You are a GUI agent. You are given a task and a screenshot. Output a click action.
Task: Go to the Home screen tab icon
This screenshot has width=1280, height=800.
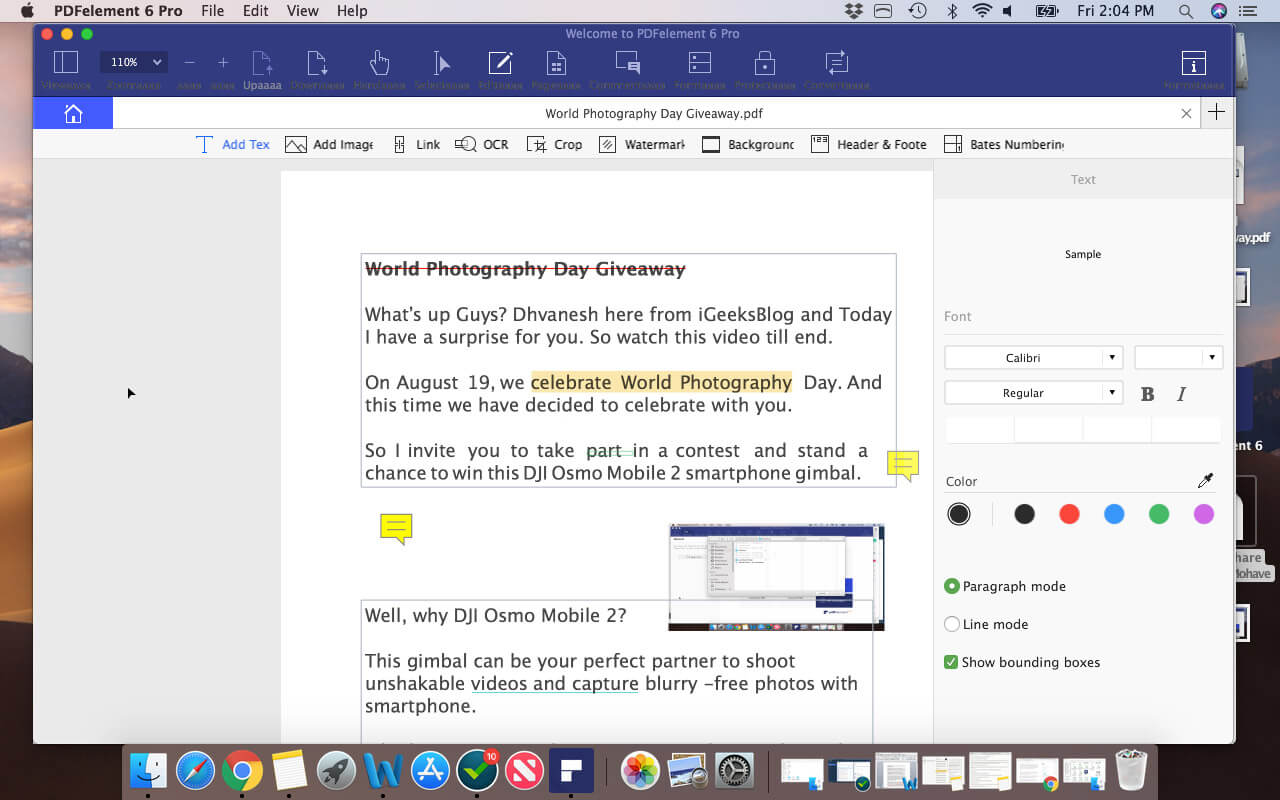click(x=73, y=113)
